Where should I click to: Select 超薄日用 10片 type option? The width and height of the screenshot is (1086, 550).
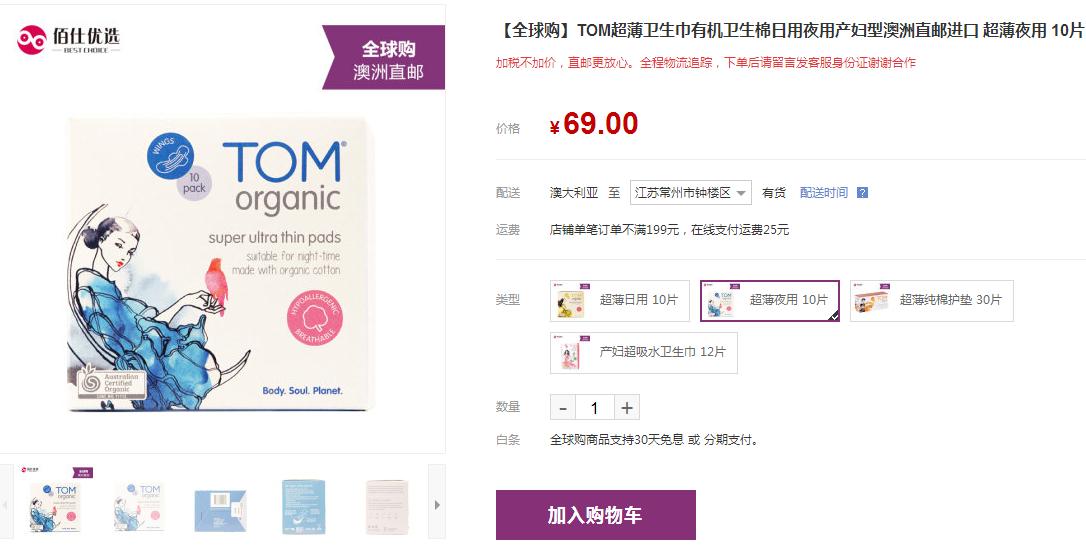(620, 301)
